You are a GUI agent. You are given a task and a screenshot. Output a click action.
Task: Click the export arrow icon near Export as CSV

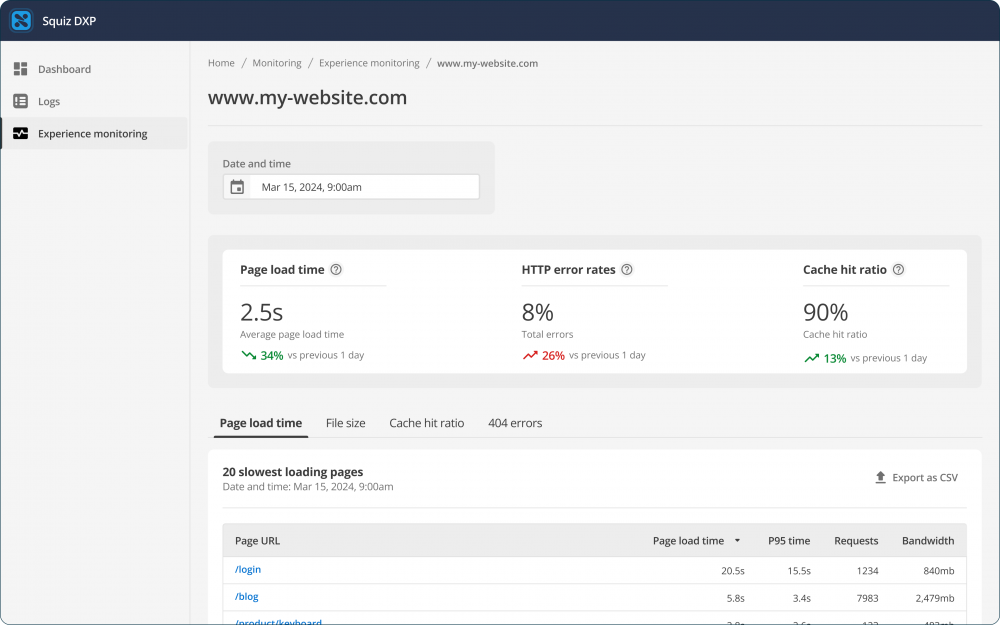coord(880,477)
